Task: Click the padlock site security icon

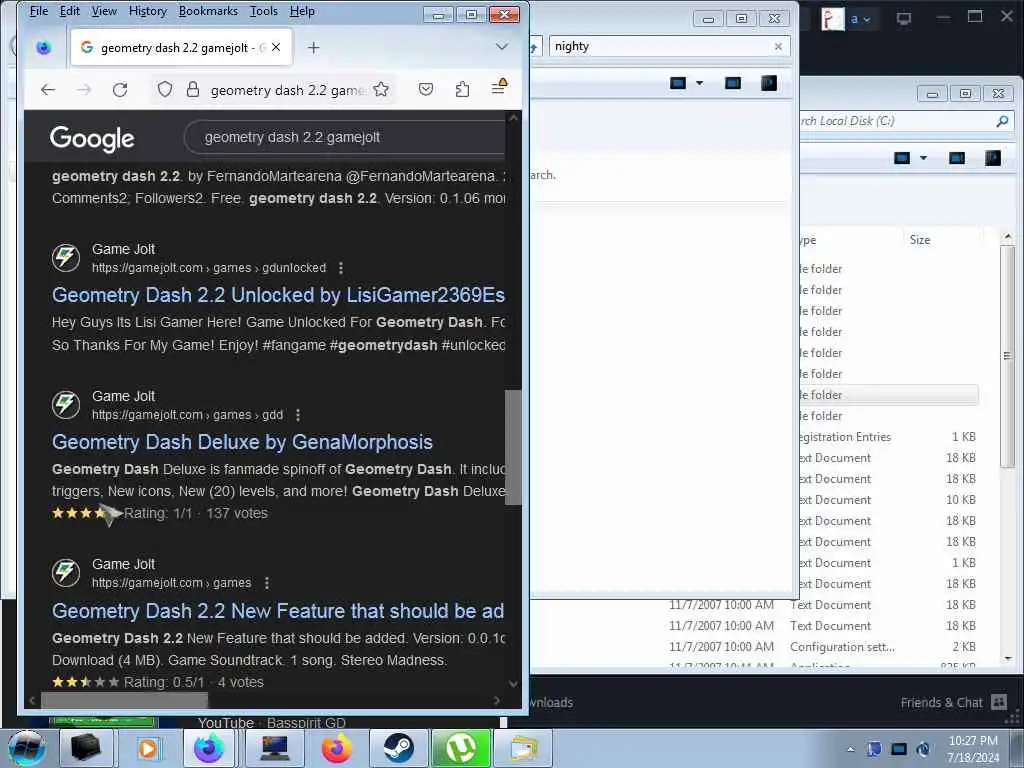Action: tap(193, 89)
